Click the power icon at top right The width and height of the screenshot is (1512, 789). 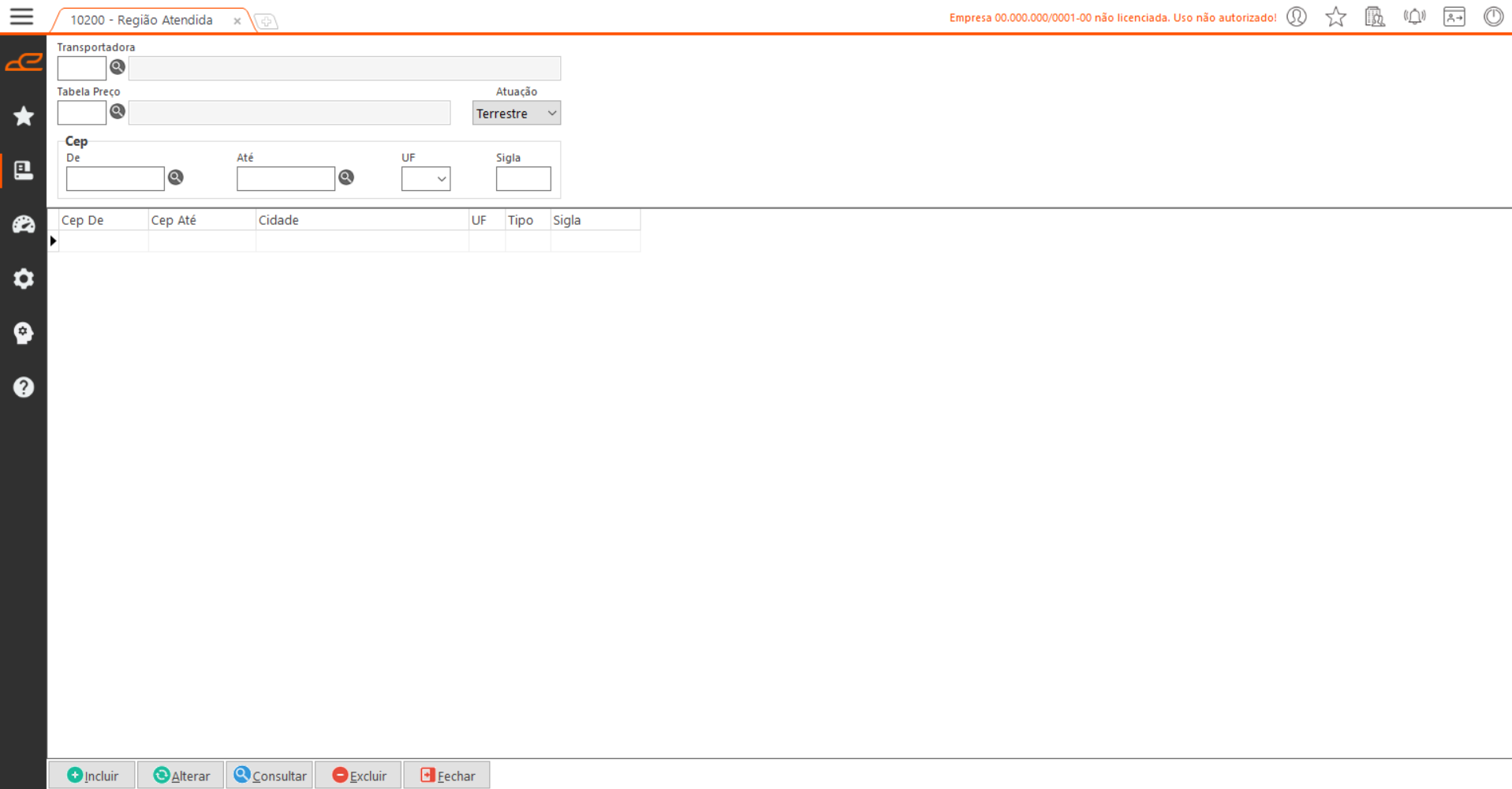1492,17
